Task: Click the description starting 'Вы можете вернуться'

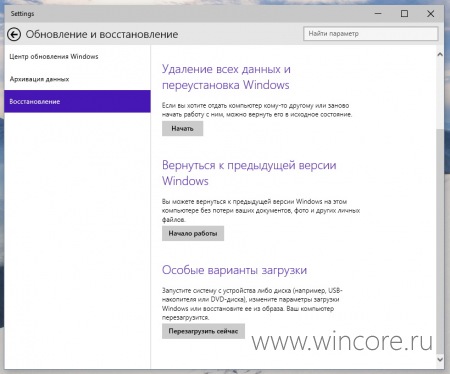Action: click(x=261, y=211)
